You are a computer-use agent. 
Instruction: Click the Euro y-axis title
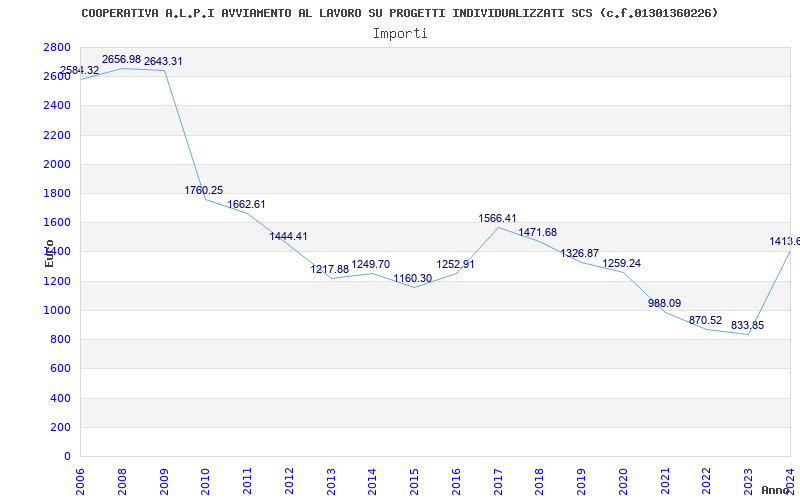click(x=49, y=254)
